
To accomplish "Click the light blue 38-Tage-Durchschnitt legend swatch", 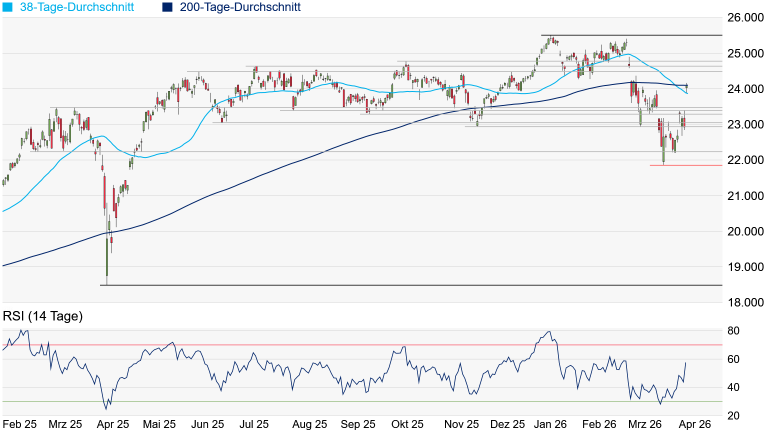I will [x=8, y=7].
